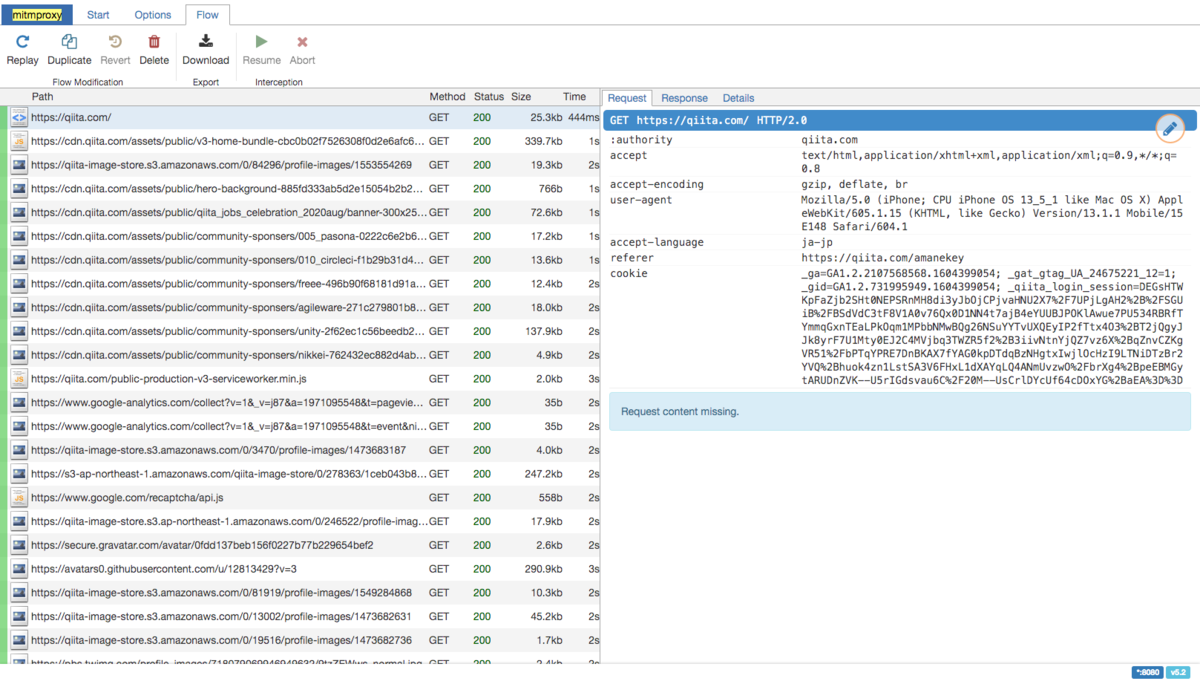Click the accept-language value ja-jp
This screenshot has width=1200, height=681.
coord(817,242)
